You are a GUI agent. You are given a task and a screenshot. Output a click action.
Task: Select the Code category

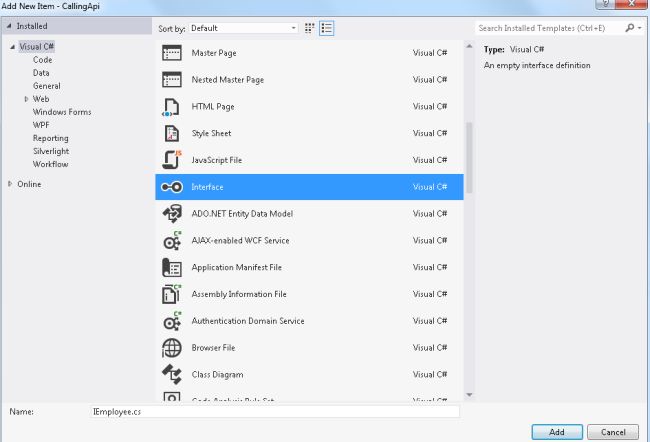(x=43, y=60)
